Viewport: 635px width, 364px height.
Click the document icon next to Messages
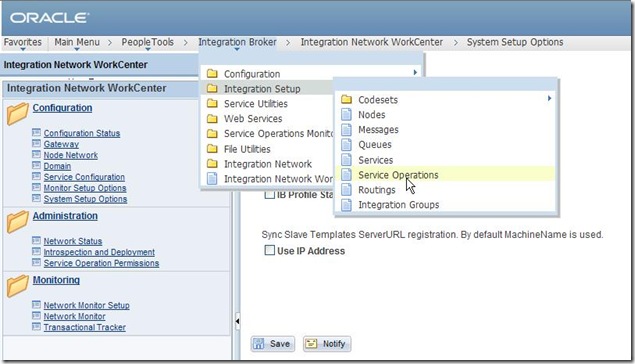coord(346,130)
